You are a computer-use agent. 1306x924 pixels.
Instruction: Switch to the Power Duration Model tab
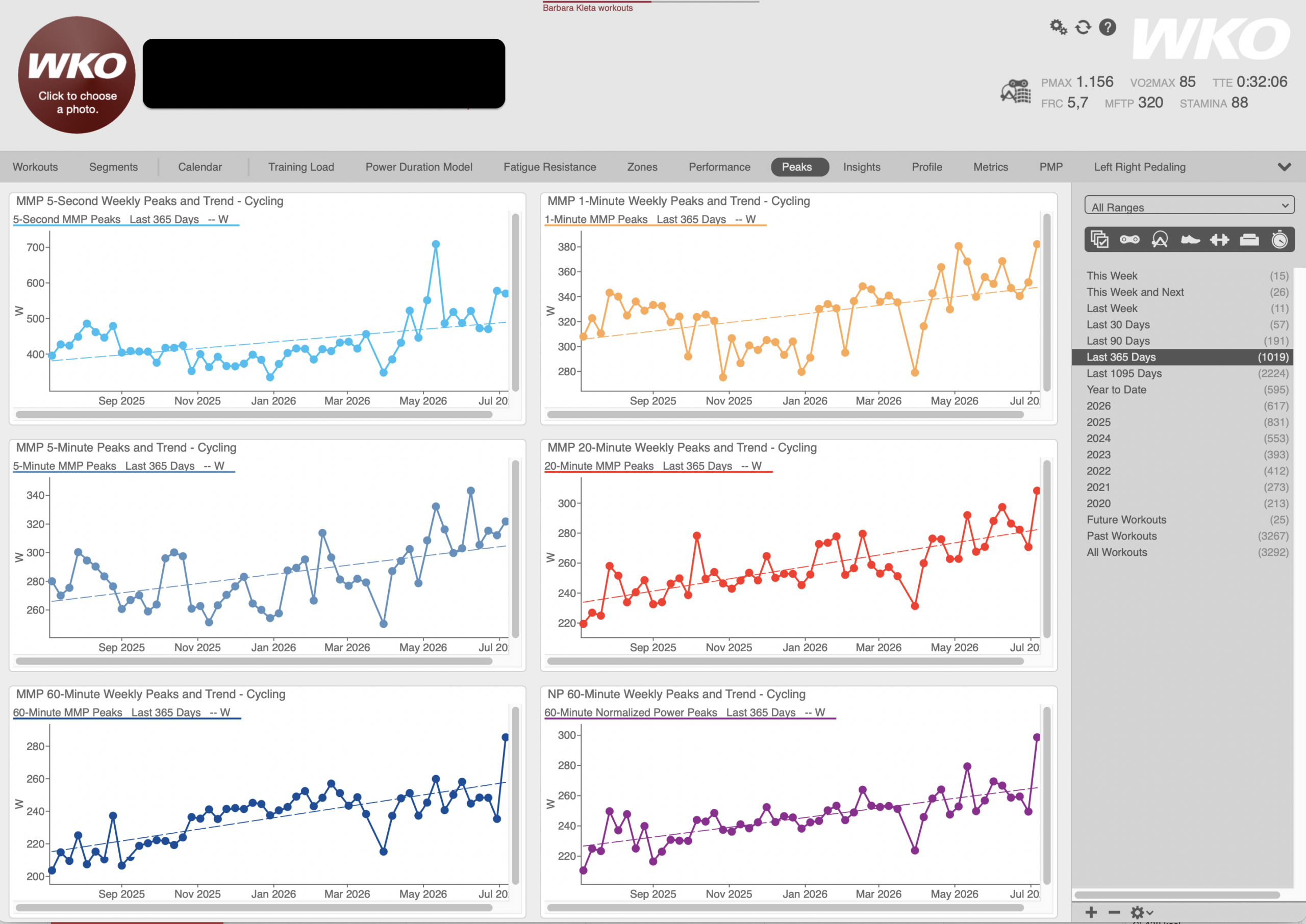coord(419,167)
